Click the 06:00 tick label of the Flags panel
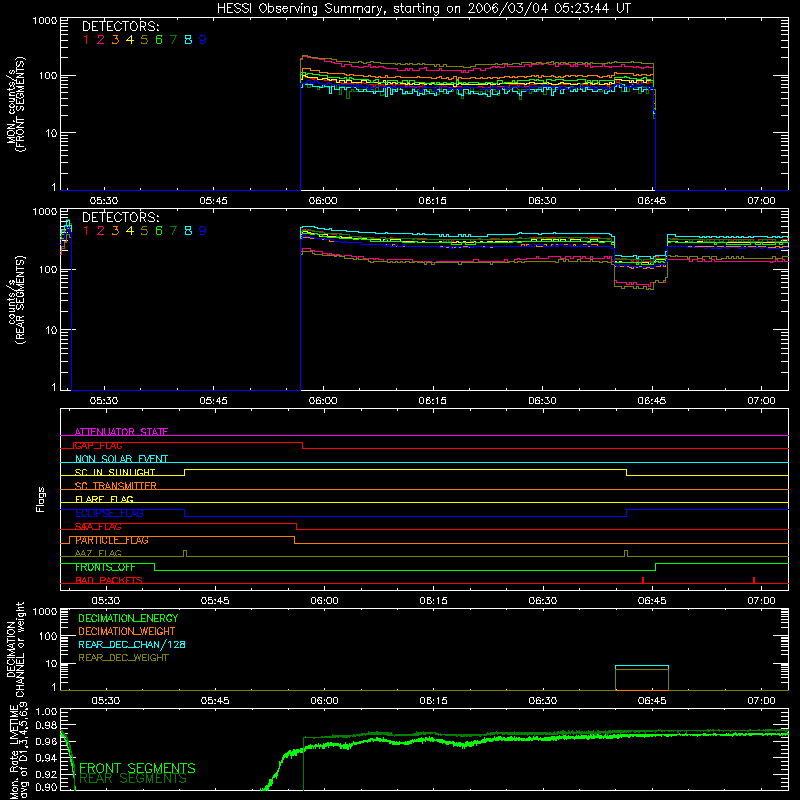The image size is (800, 800). (324, 601)
